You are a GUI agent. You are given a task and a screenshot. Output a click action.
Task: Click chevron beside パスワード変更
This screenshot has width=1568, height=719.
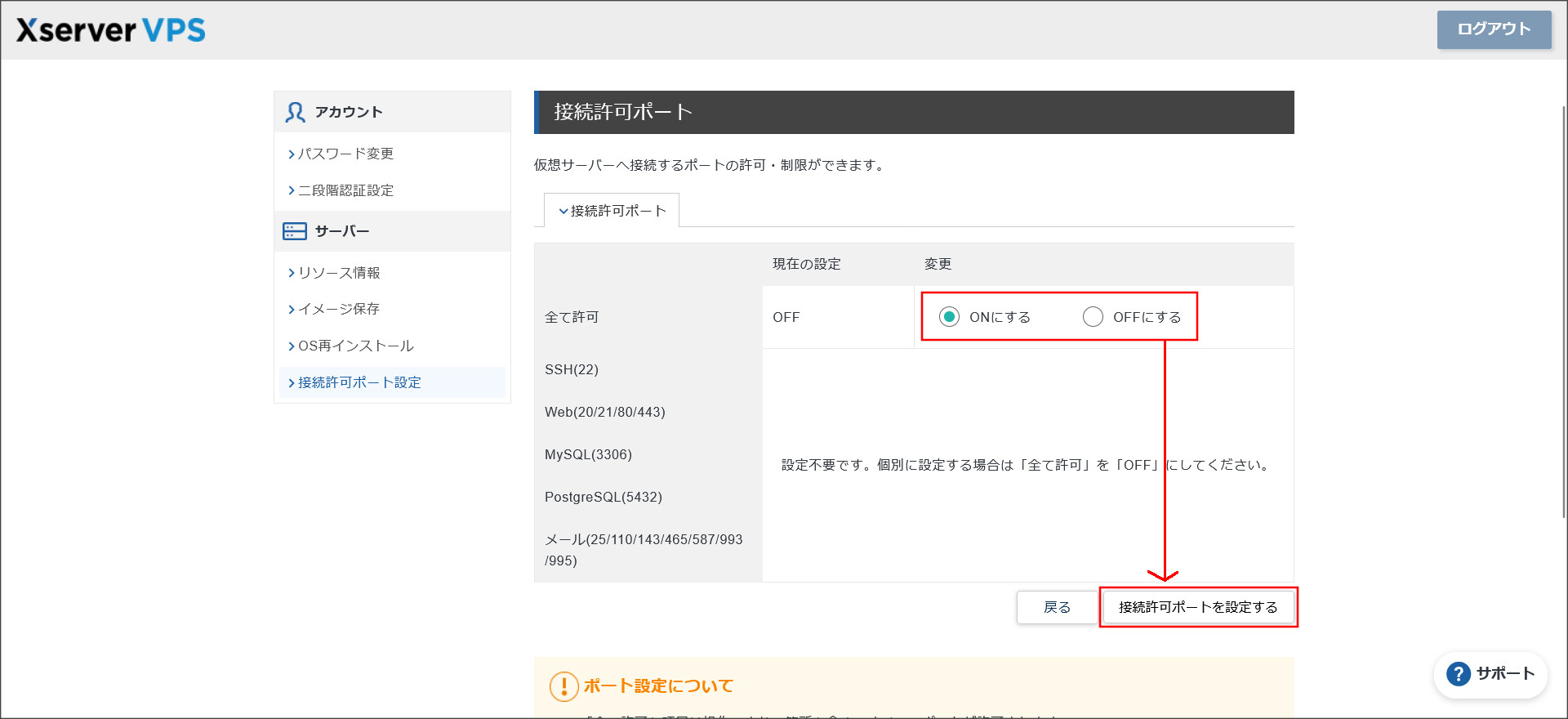[291, 154]
